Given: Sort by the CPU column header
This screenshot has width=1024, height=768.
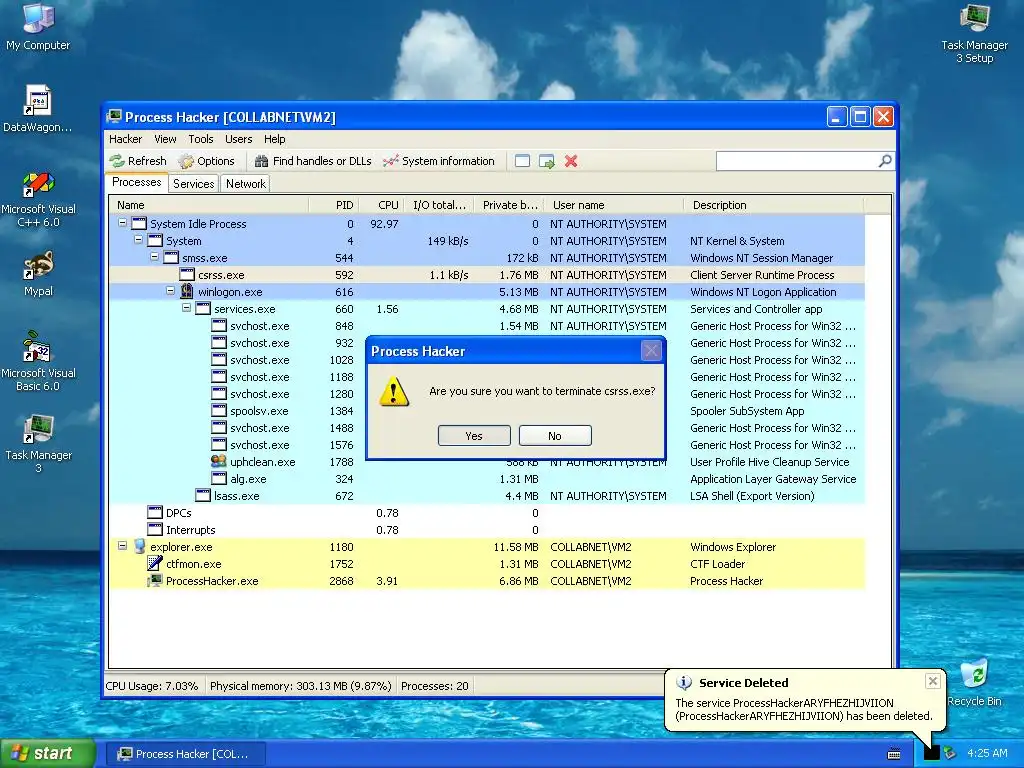Looking at the screenshot, I should (x=381, y=205).
